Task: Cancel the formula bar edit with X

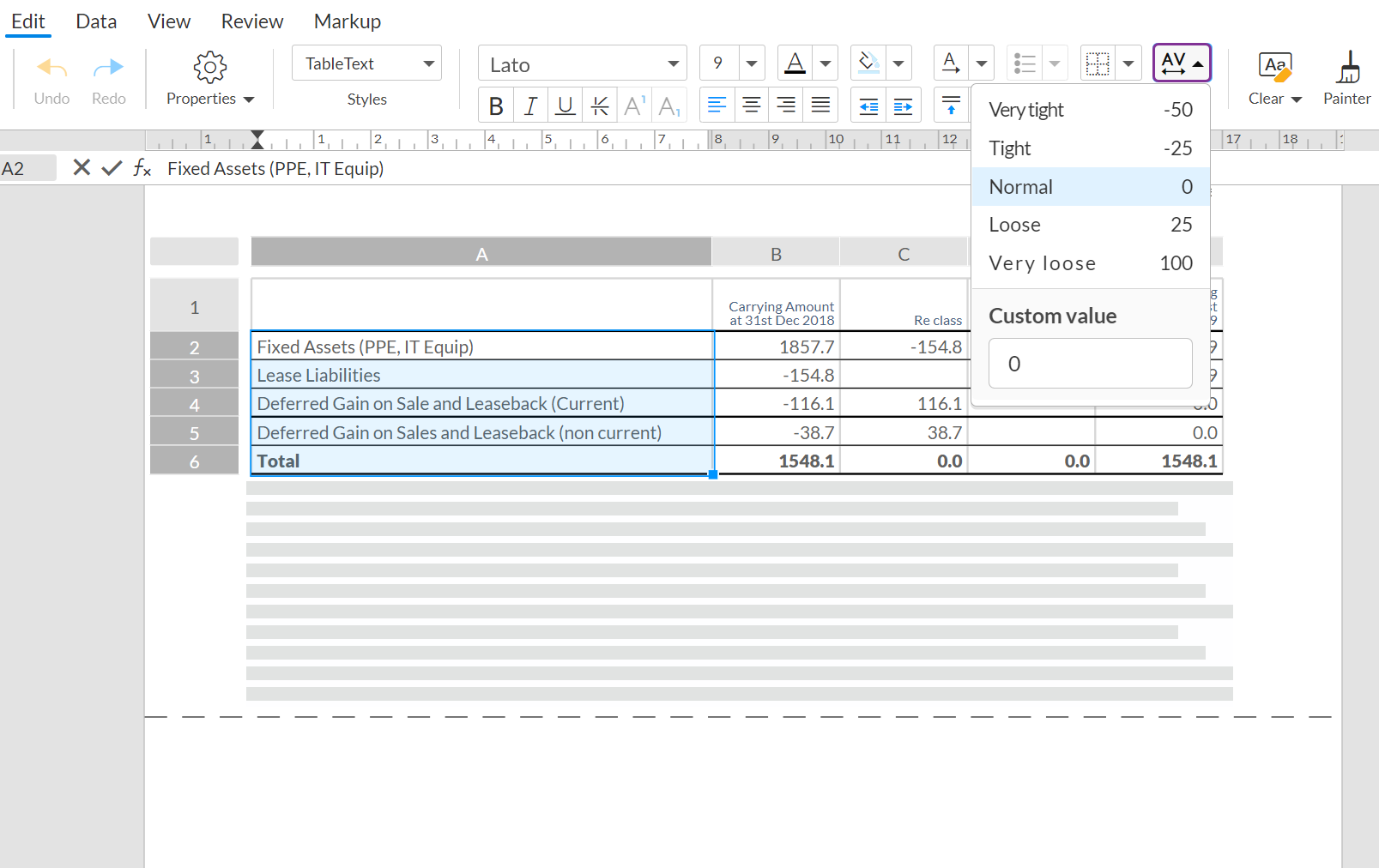Action: tap(82, 167)
